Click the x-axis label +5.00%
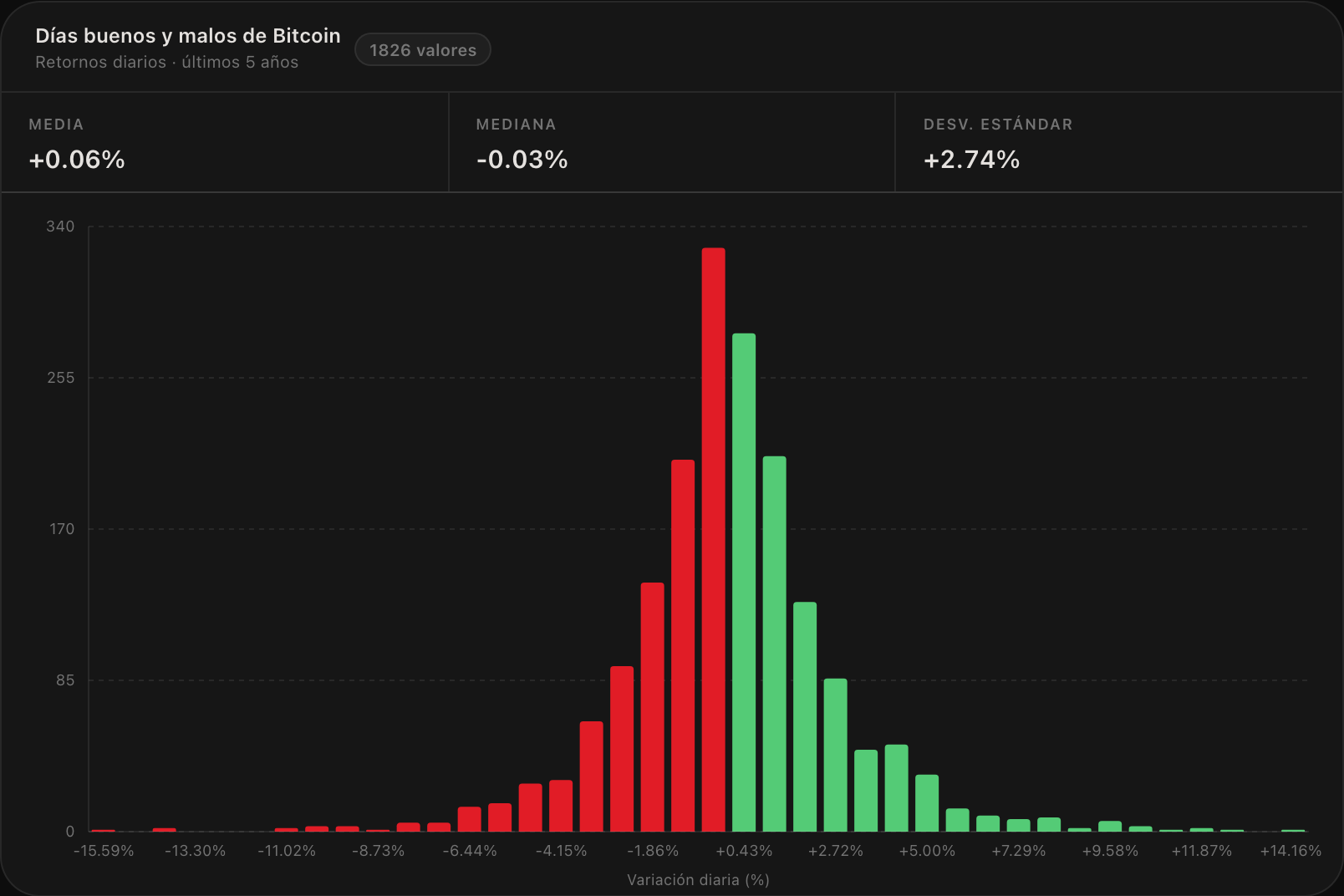The image size is (1344, 896). coord(927,851)
